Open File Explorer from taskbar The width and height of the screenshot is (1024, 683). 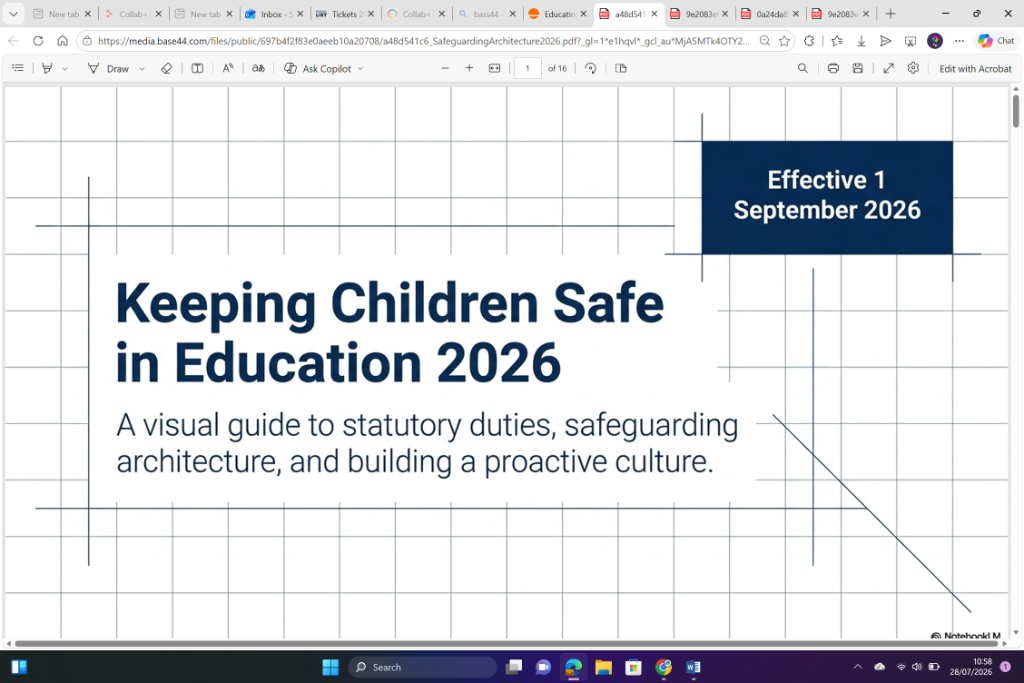(603, 667)
